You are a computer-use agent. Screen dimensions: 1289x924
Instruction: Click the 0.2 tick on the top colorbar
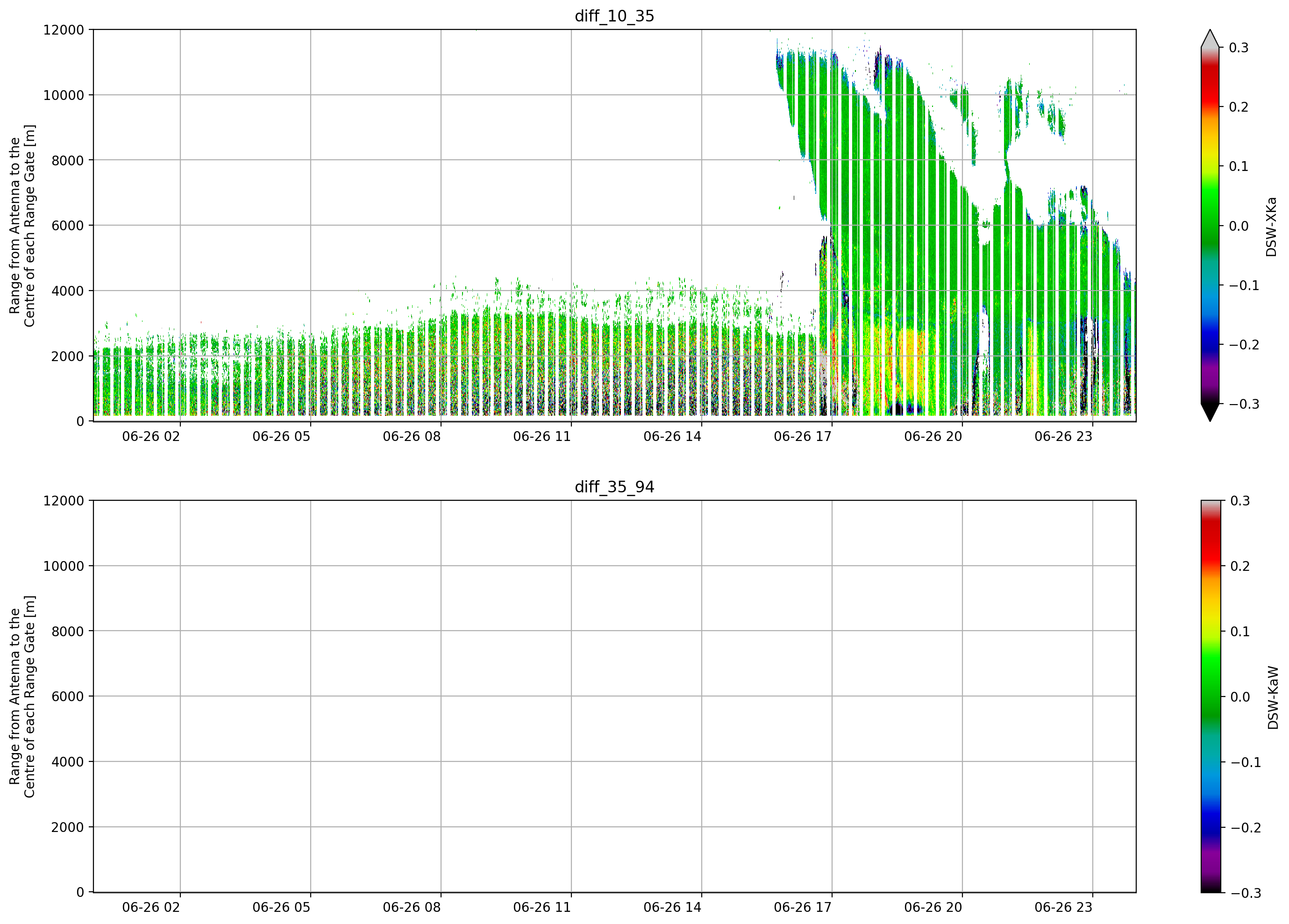pyautogui.click(x=1239, y=107)
